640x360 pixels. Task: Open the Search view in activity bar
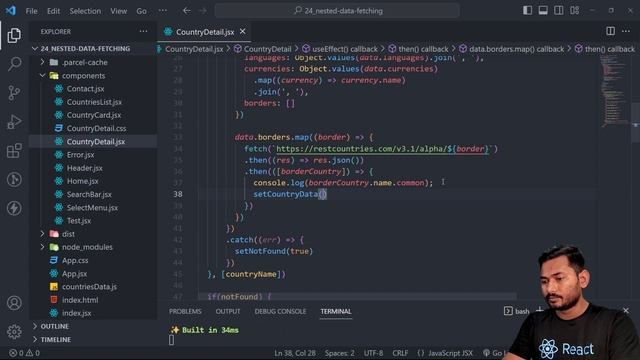click(14, 64)
